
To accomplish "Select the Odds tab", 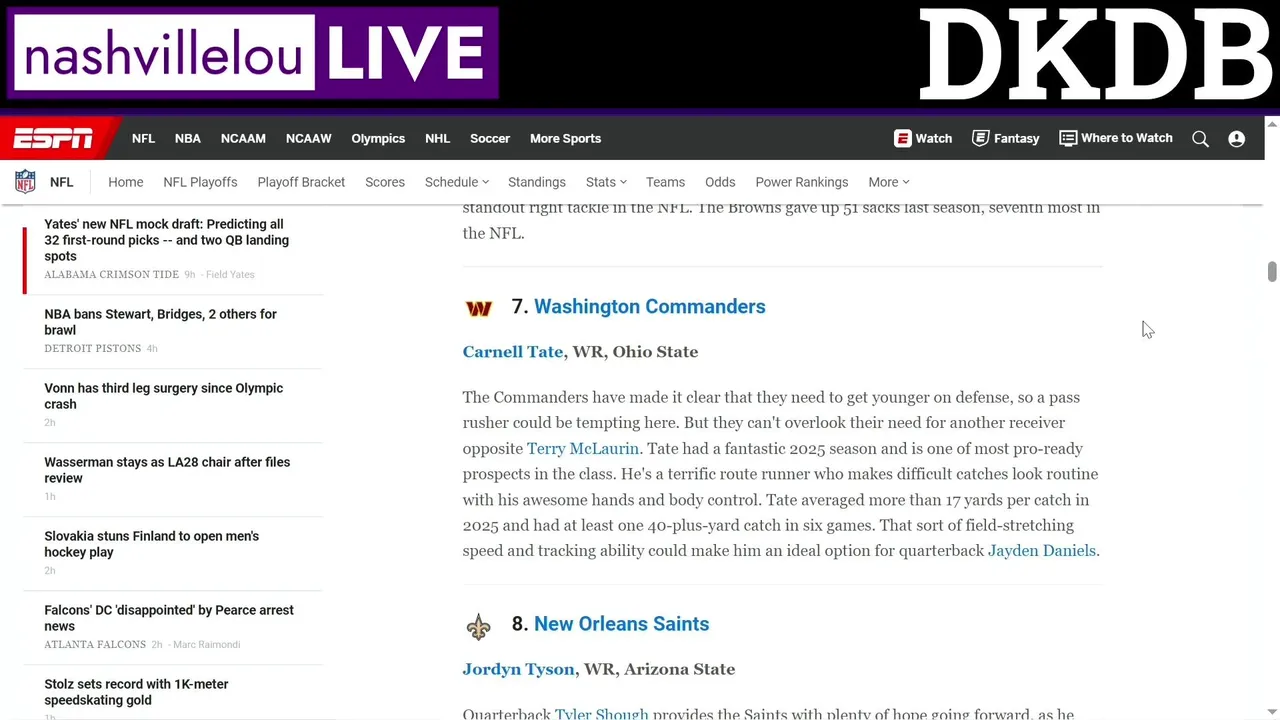I will [720, 182].
